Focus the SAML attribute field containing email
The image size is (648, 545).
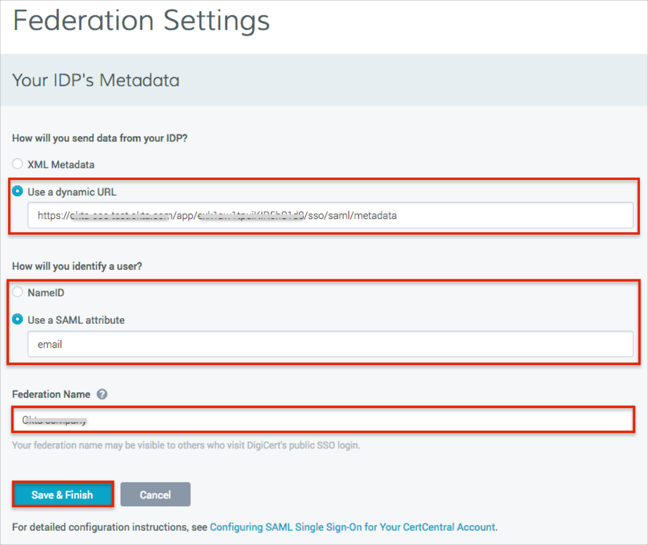(330, 344)
